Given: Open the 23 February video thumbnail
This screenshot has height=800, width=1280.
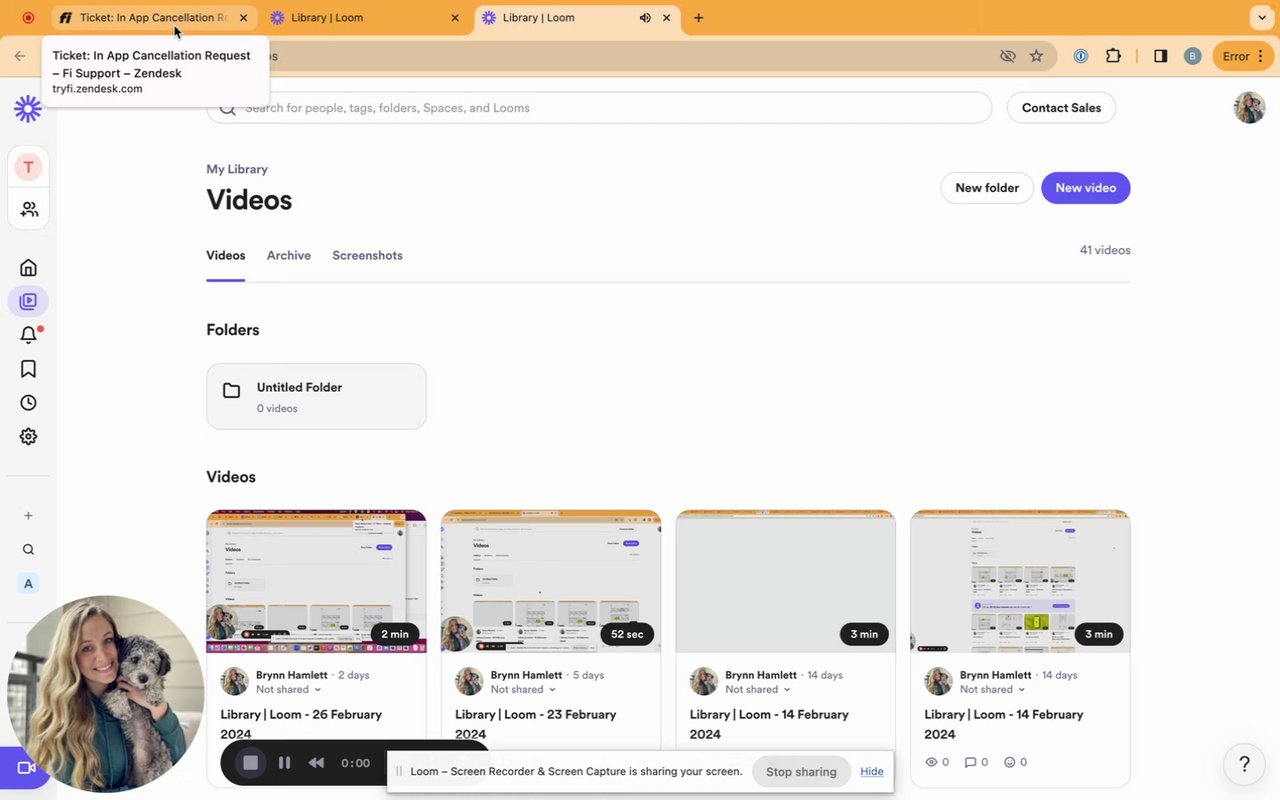Looking at the screenshot, I should tap(551, 582).
